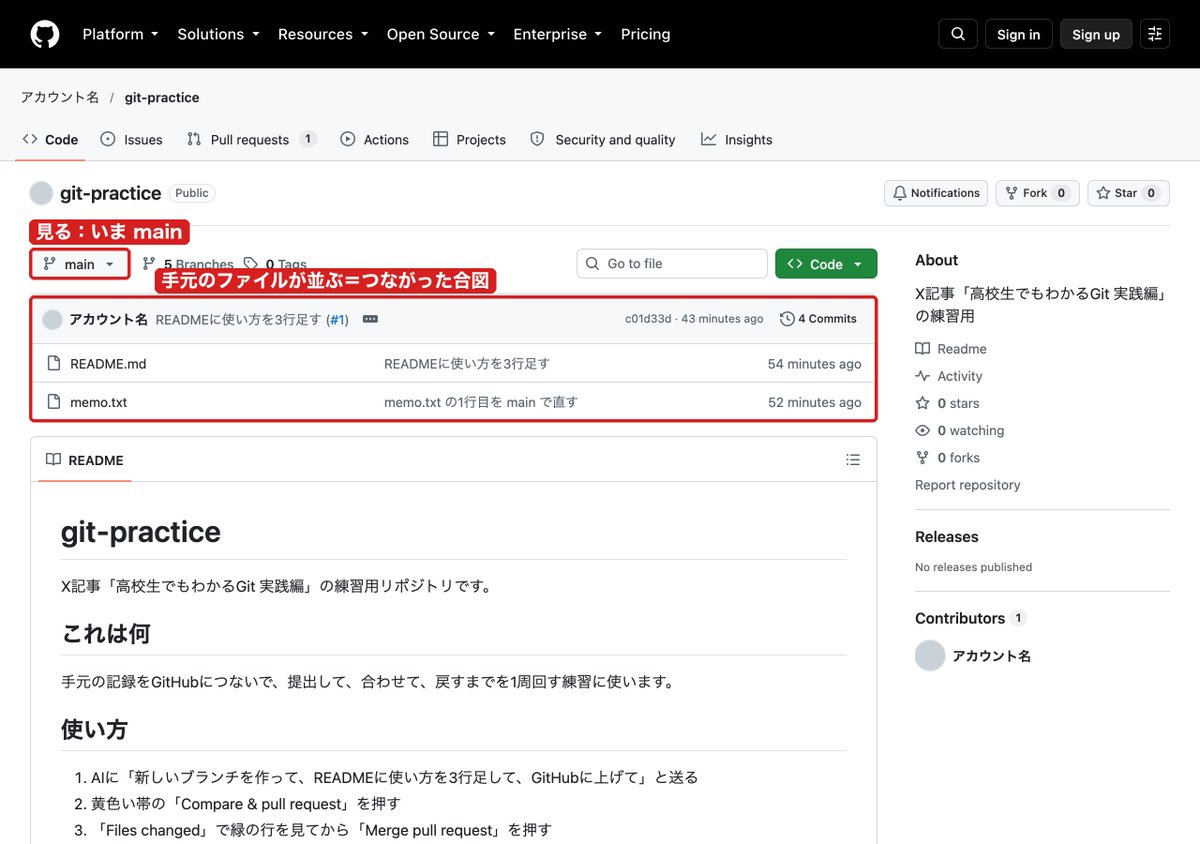The image size is (1200, 844).
Task: Open the main branch selector
Action: click(80, 264)
